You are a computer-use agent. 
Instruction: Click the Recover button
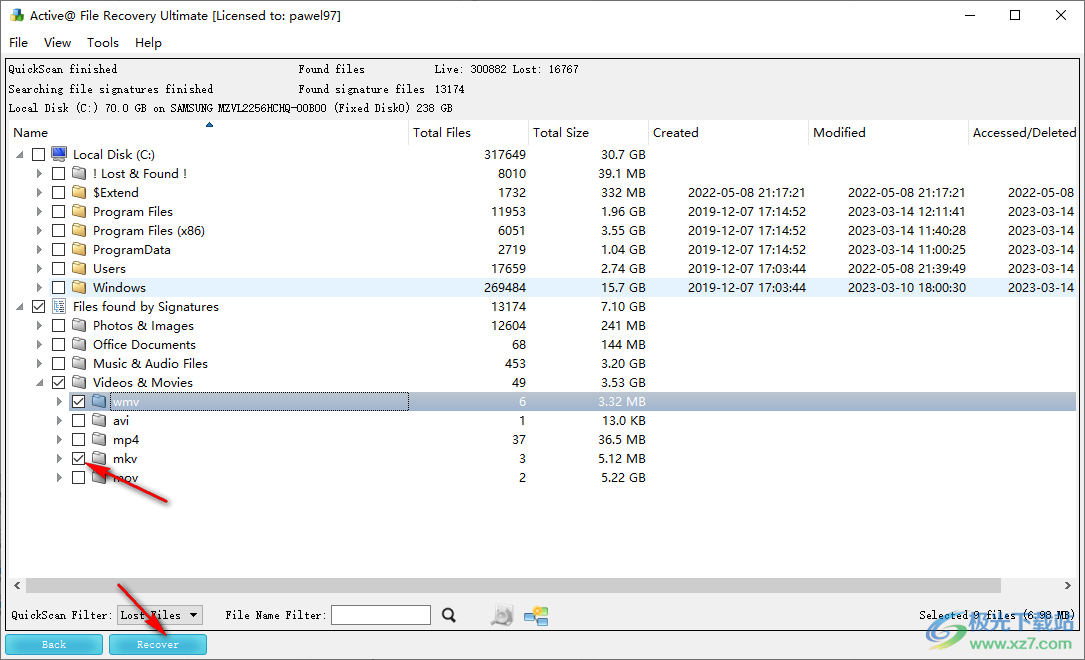click(x=158, y=644)
